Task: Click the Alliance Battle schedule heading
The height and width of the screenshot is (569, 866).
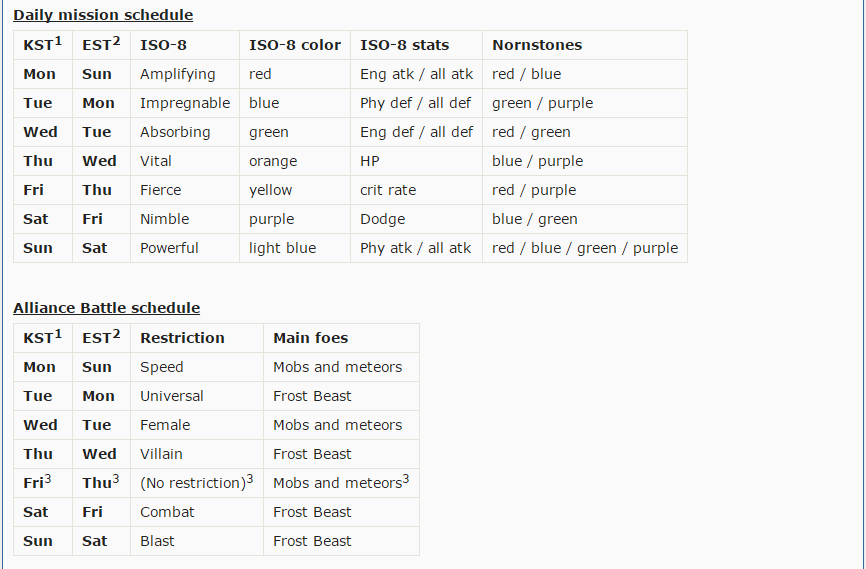Action: [x=106, y=308]
